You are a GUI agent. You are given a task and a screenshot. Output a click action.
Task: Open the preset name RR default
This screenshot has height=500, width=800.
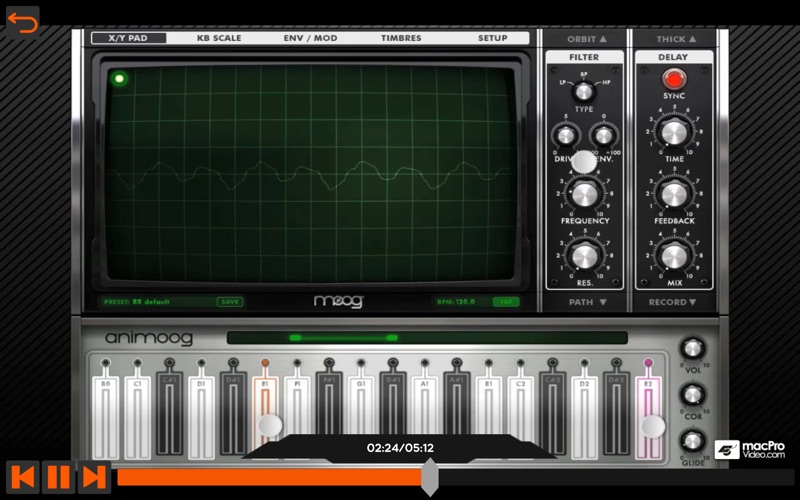pos(151,302)
